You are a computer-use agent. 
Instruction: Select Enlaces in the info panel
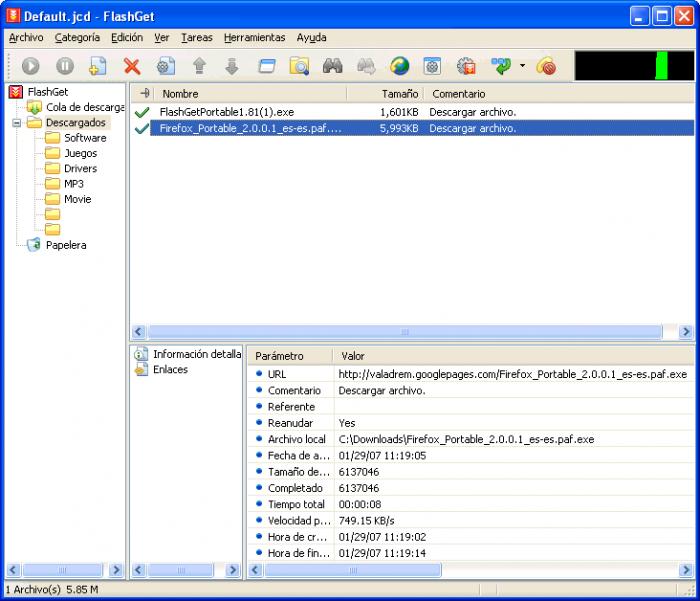point(170,369)
